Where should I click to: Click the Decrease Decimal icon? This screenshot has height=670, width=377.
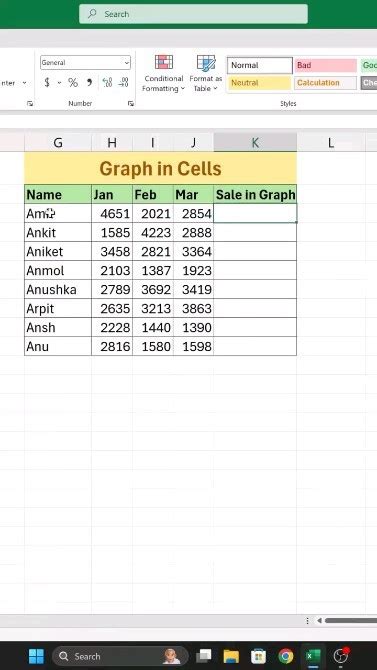tap(123, 82)
